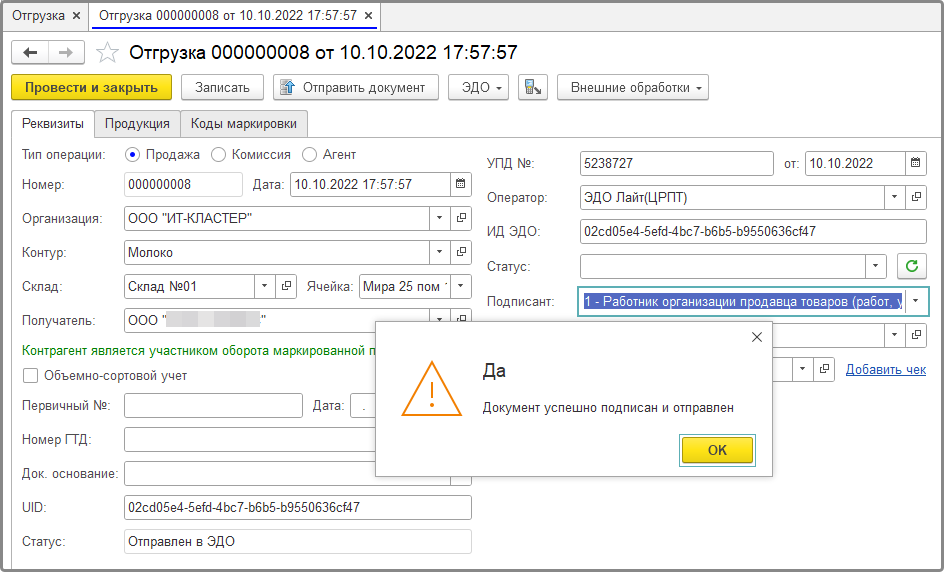Open the Оператор record icon

[x=916, y=197]
